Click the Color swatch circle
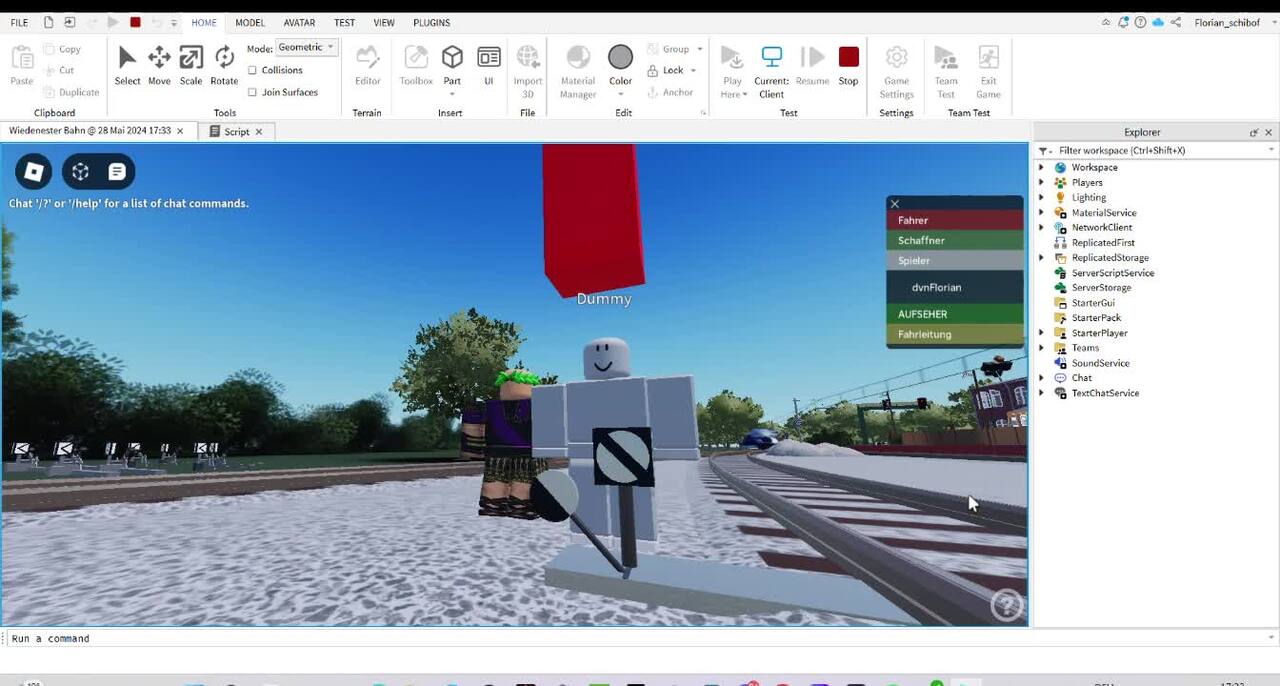The height and width of the screenshot is (686, 1280). (x=621, y=57)
